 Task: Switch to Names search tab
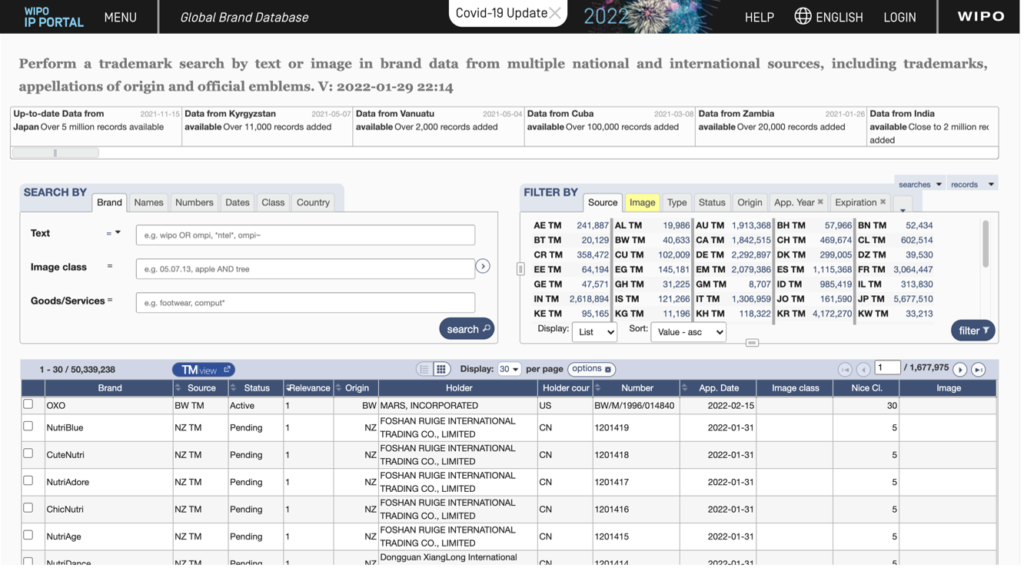coord(148,202)
